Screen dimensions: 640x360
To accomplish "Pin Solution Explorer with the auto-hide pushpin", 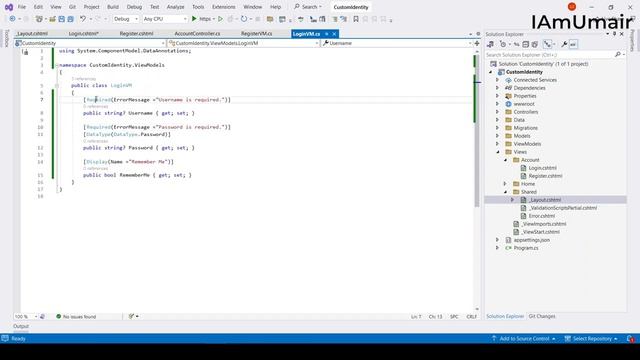I will 614,34.
